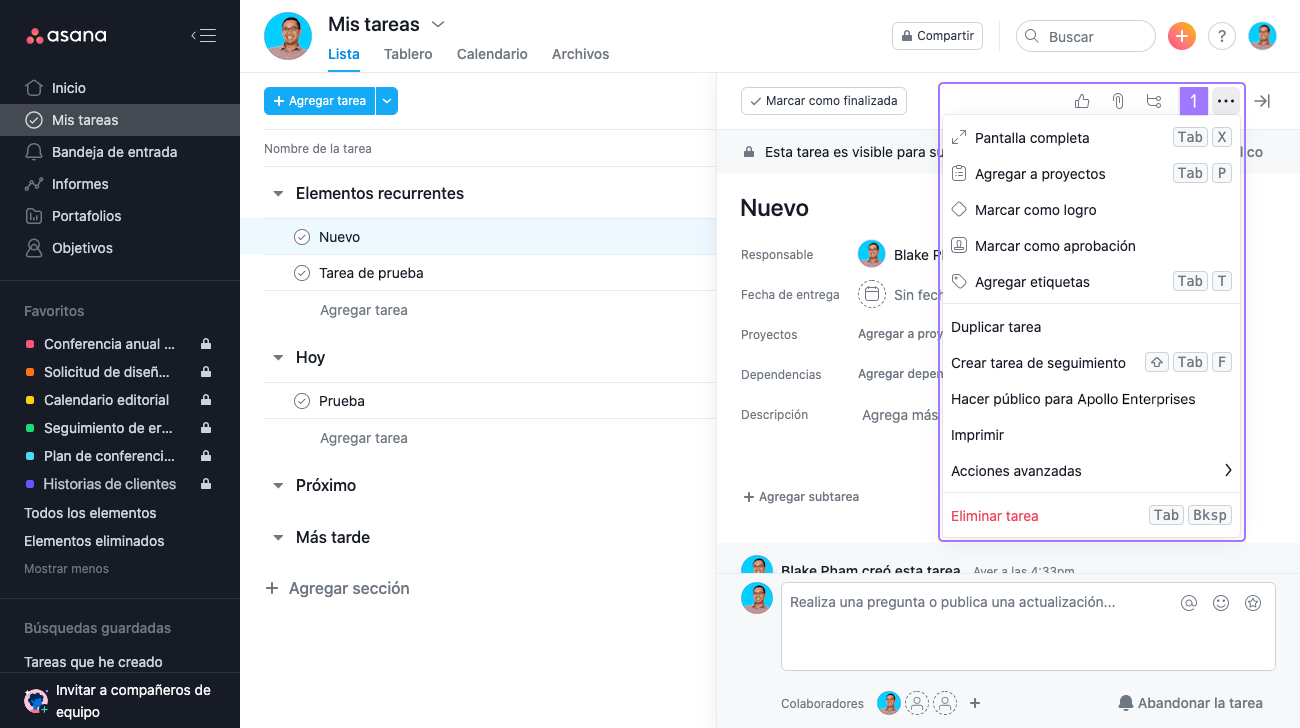This screenshot has width=1300, height=728.
Task: Open Plan de conferenci... project
Action: tap(120, 456)
